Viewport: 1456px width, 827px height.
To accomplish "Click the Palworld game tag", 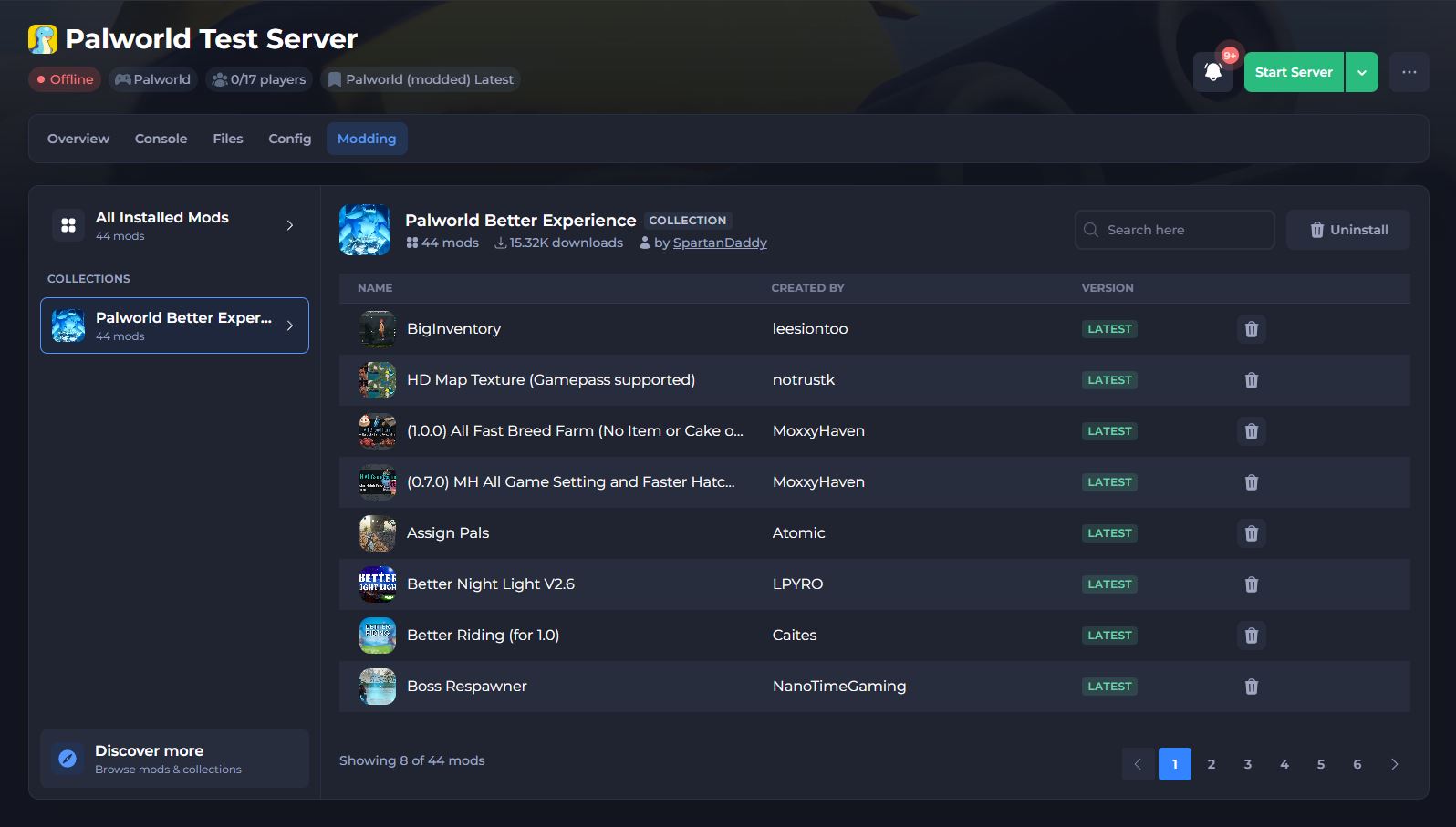I will (152, 79).
